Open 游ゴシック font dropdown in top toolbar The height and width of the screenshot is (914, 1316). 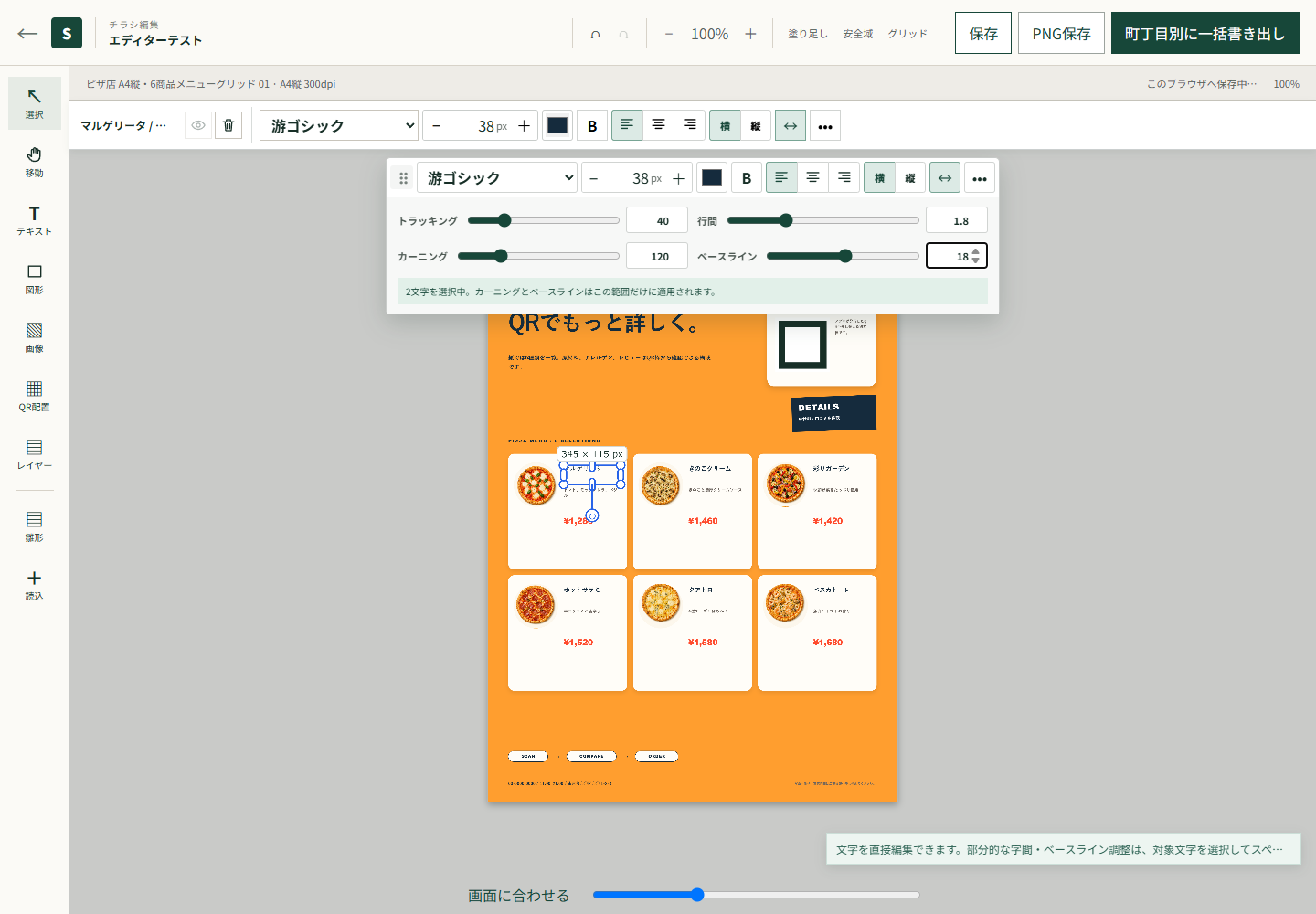click(339, 125)
